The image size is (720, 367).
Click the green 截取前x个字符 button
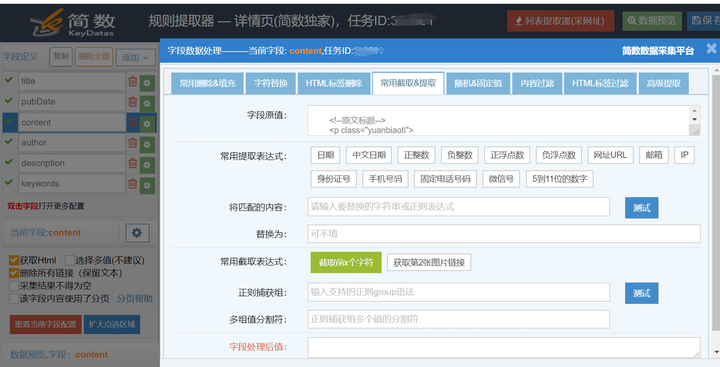(346, 262)
